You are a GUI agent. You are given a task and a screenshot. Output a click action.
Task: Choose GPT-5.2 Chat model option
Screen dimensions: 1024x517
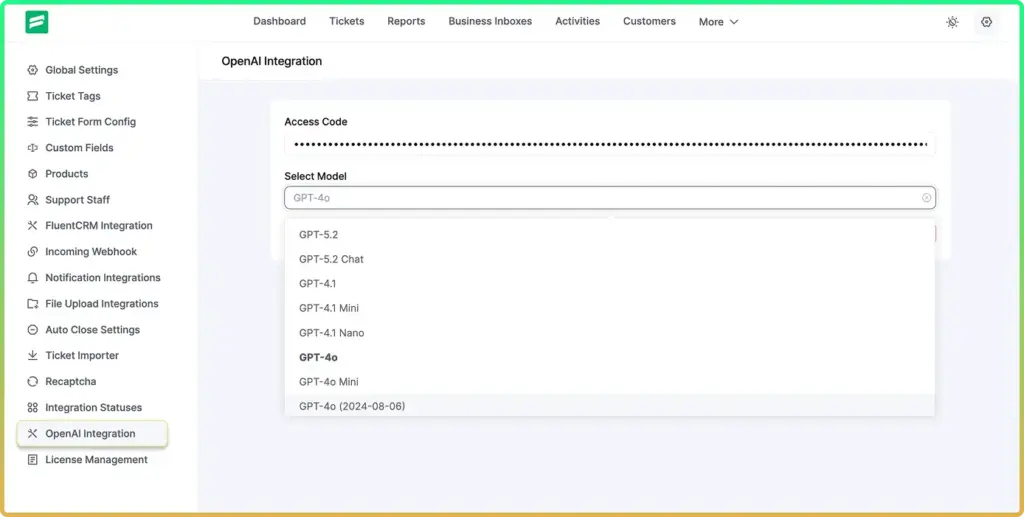[x=610, y=259]
